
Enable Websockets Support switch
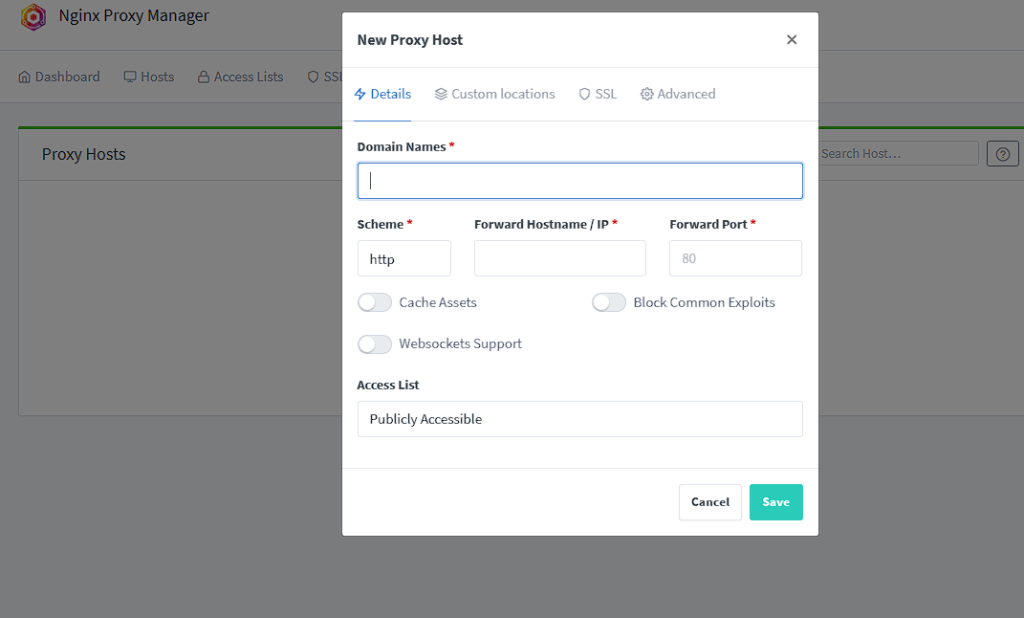pos(375,344)
